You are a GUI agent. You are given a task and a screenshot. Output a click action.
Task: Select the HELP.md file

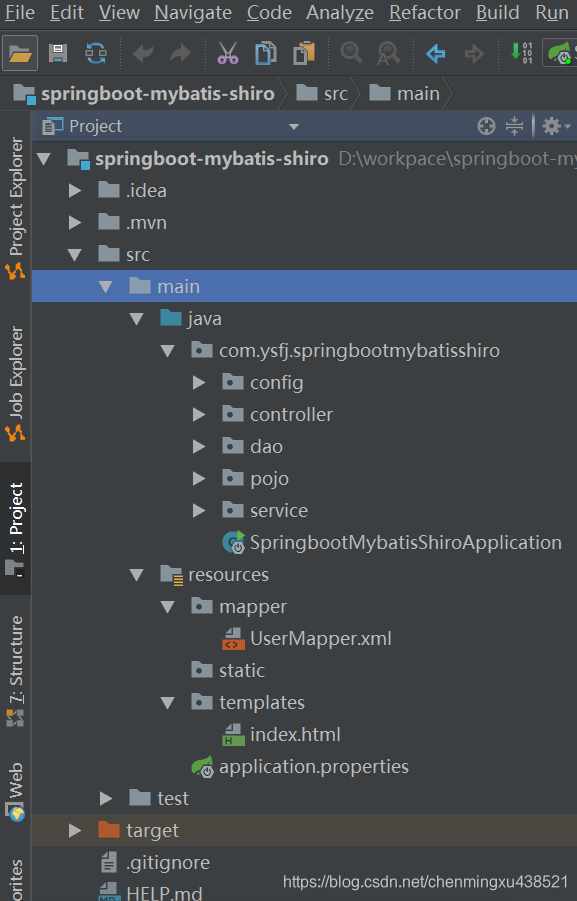[151, 892]
